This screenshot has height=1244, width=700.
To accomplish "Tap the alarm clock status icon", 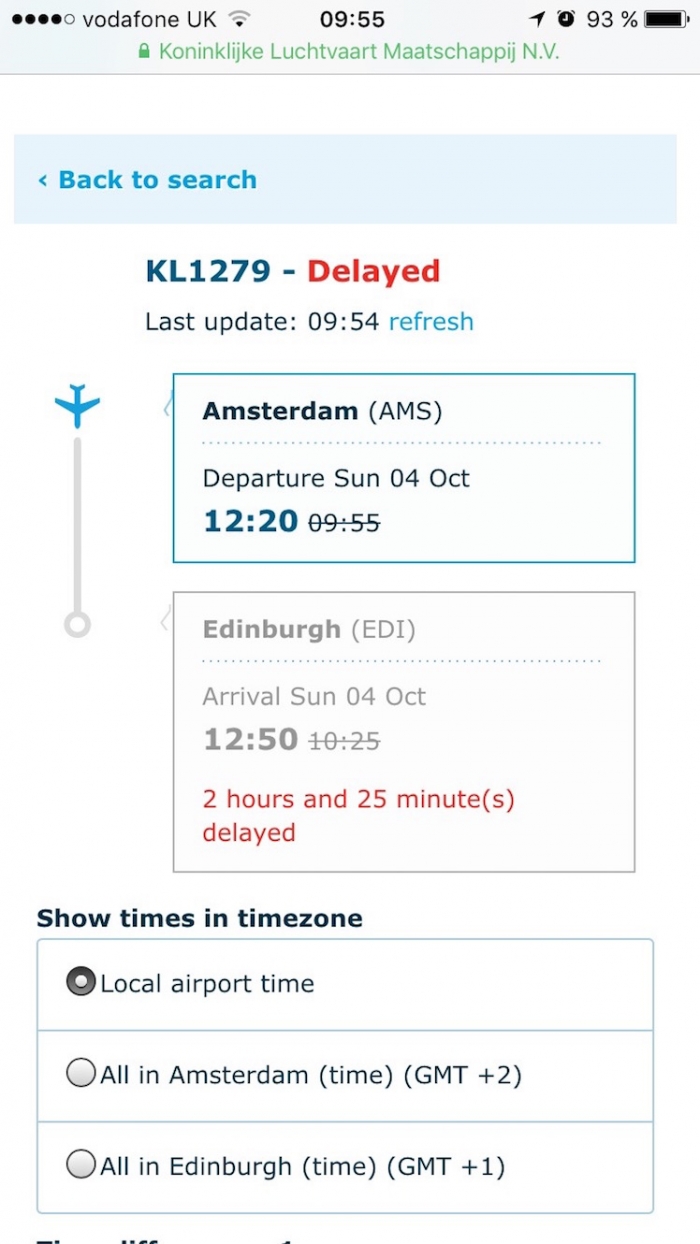I will (x=566, y=19).
